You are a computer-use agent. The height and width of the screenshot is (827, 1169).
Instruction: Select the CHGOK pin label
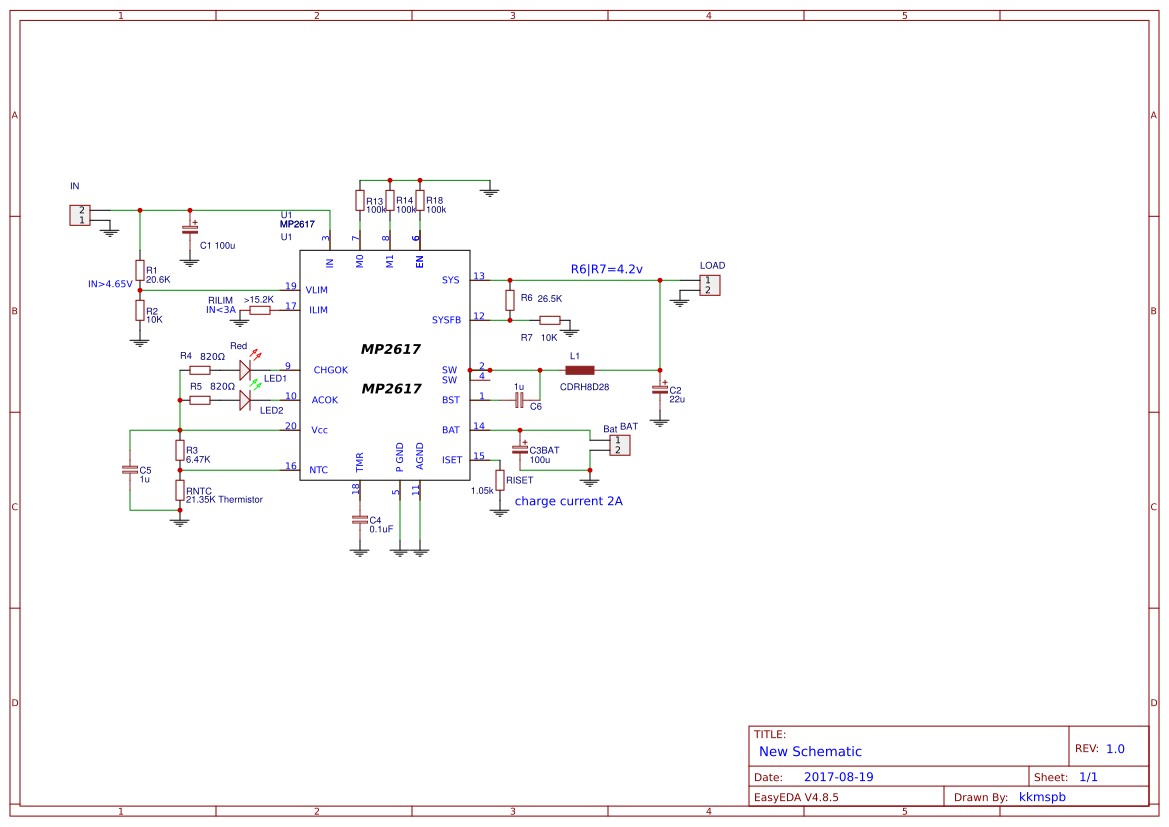330,370
